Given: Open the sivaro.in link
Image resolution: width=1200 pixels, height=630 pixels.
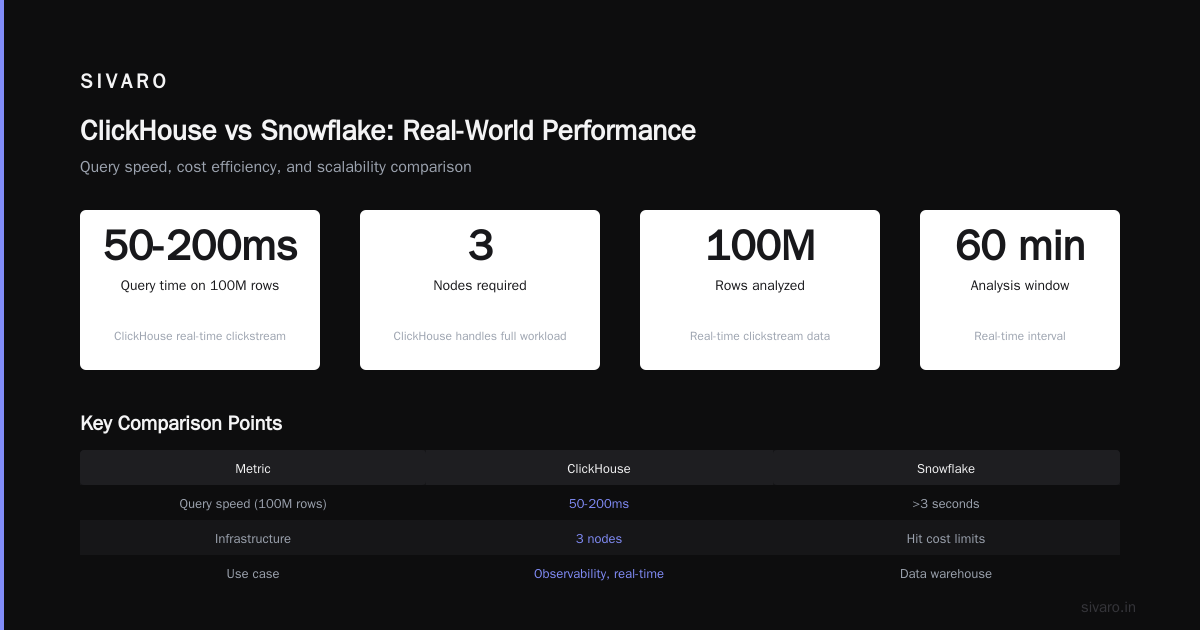Looking at the screenshot, I should [1109, 607].
